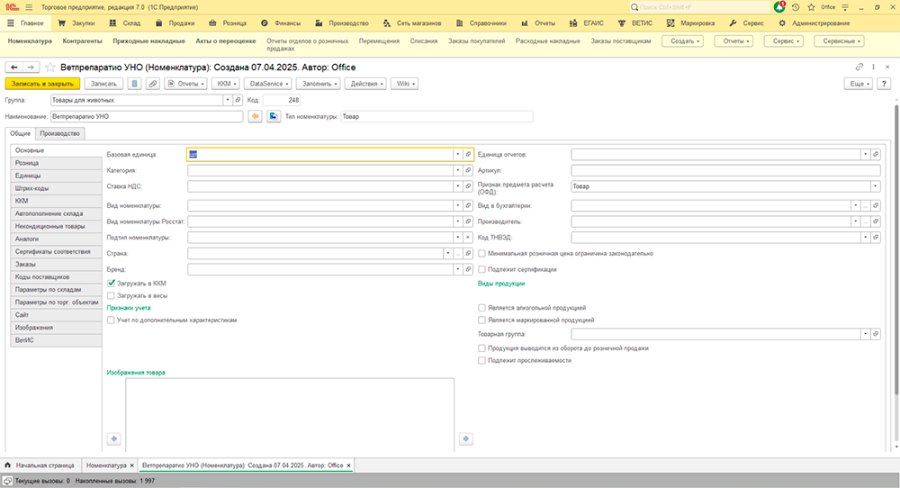Add this item to favorites star

tap(51, 67)
